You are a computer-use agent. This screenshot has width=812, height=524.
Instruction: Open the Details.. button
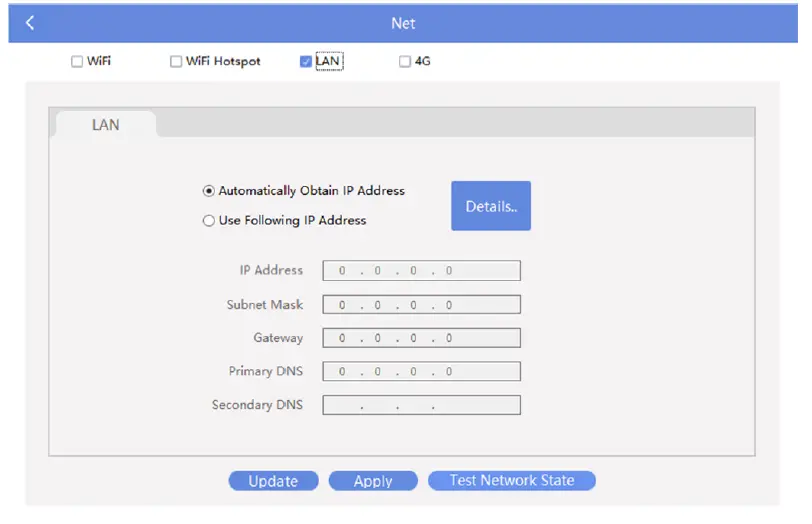click(491, 206)
